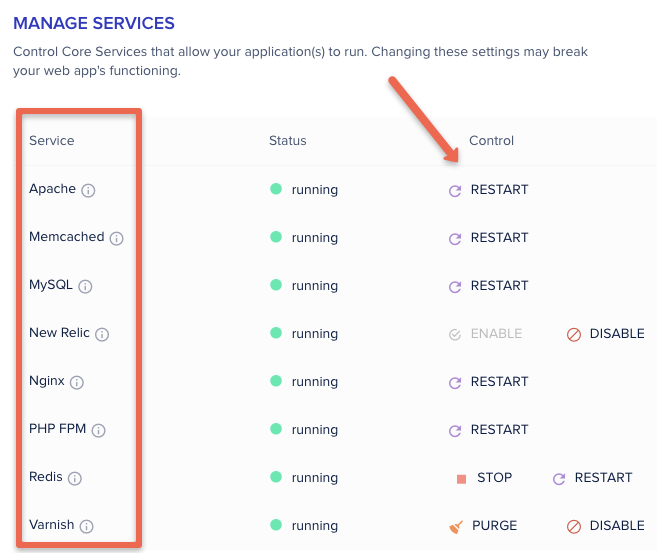Click the running status of Varnish

tap(304, 526)
